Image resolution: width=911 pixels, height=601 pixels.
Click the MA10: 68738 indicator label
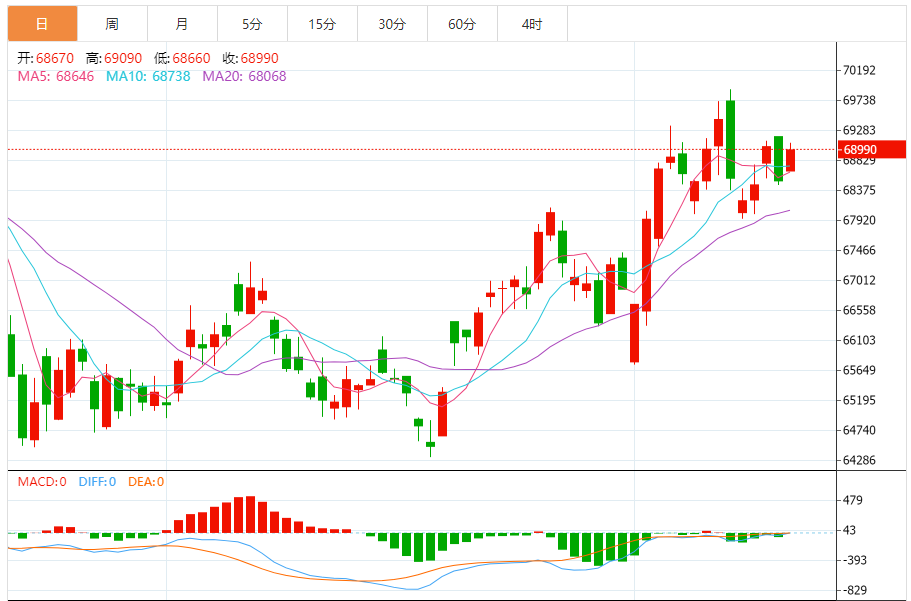point(148,76)
